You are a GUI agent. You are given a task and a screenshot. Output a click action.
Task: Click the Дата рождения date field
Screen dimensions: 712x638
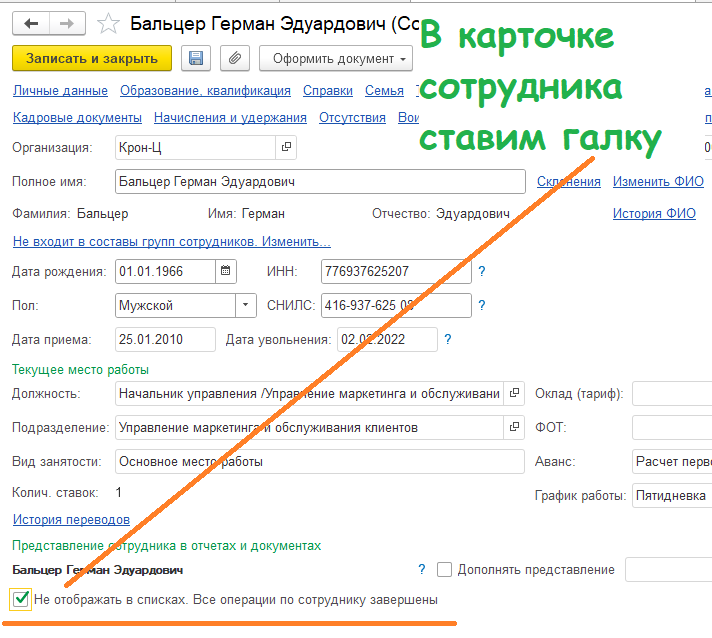point(165,271)
